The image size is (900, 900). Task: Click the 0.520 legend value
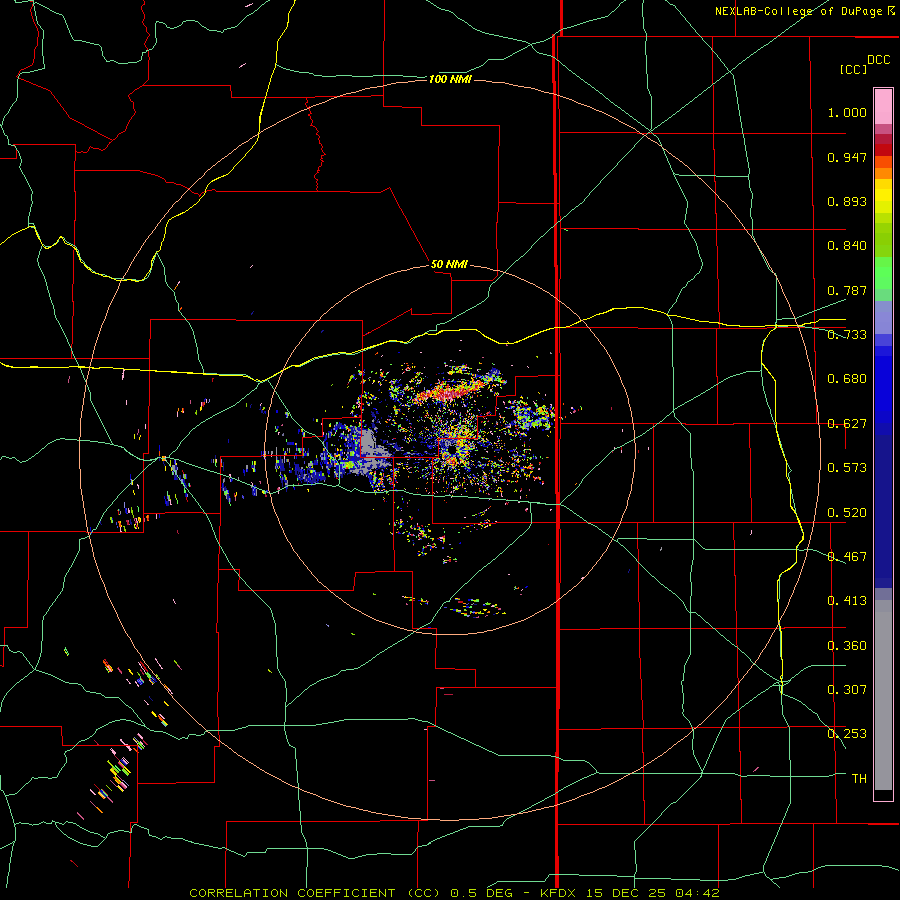tap(847, 513)
